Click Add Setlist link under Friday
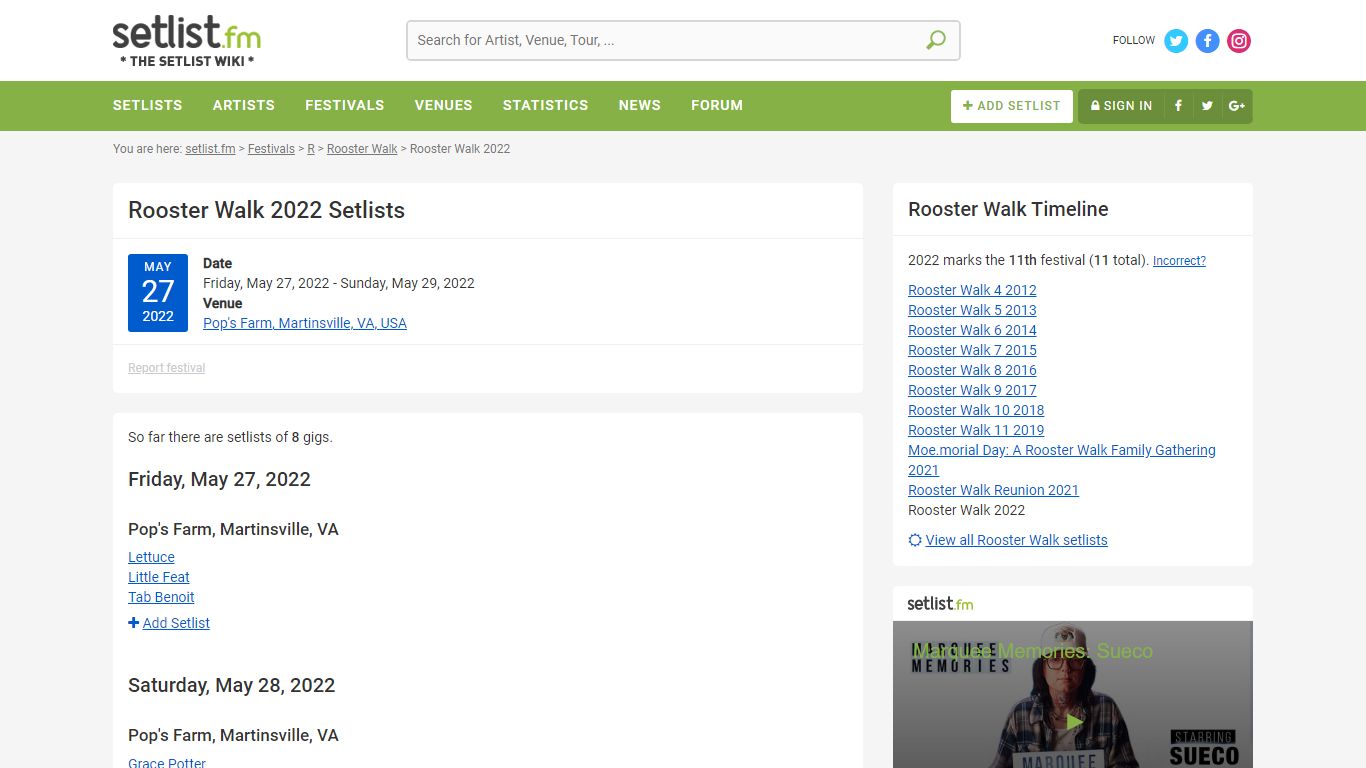This screenshot has height=768, width=1366. click(x=176, y=623)
